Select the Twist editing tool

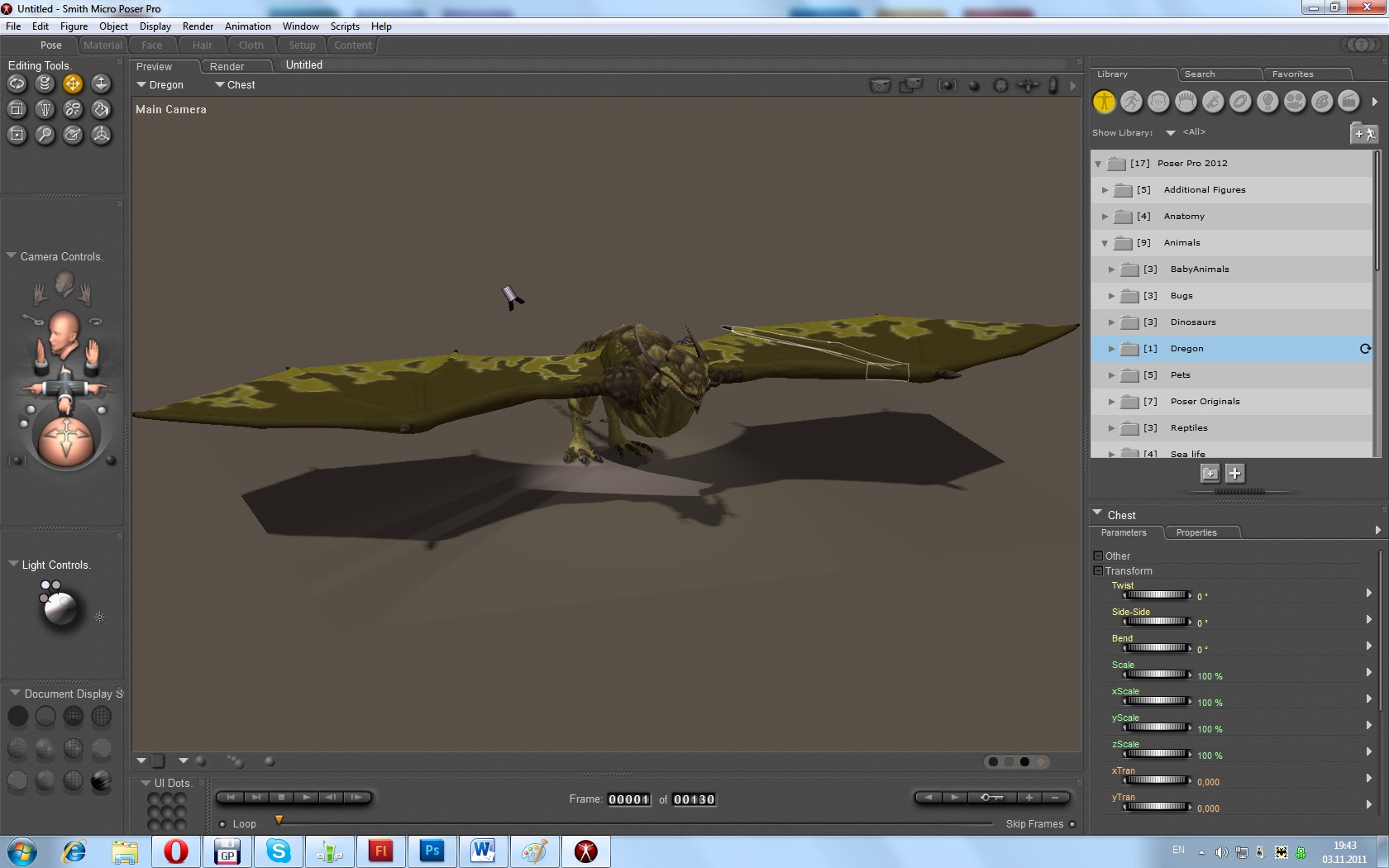[x=45, y=83]
